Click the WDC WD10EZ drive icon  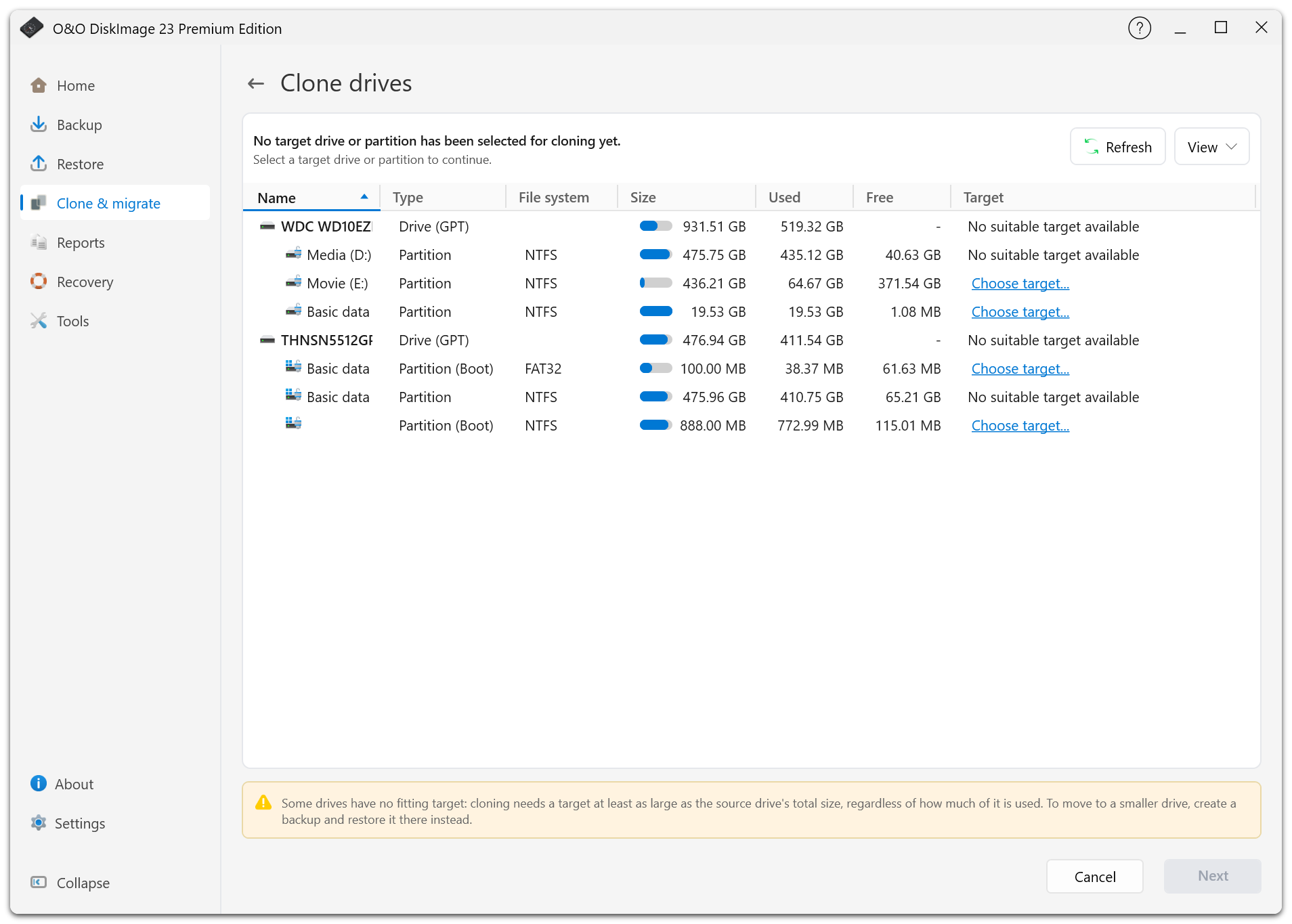click(x=267, y=227)
